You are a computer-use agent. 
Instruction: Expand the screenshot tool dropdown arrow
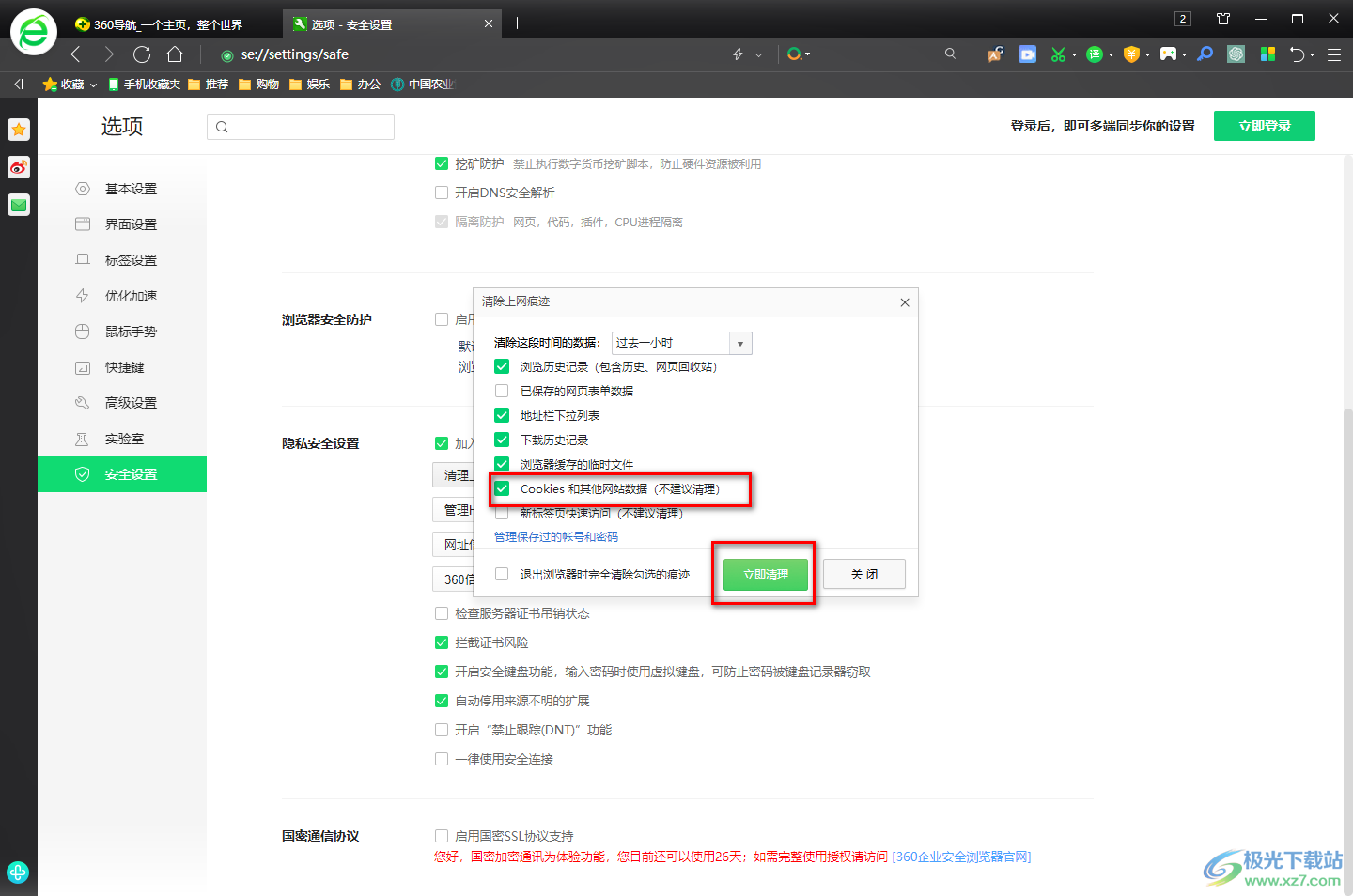pos(1074,54)
